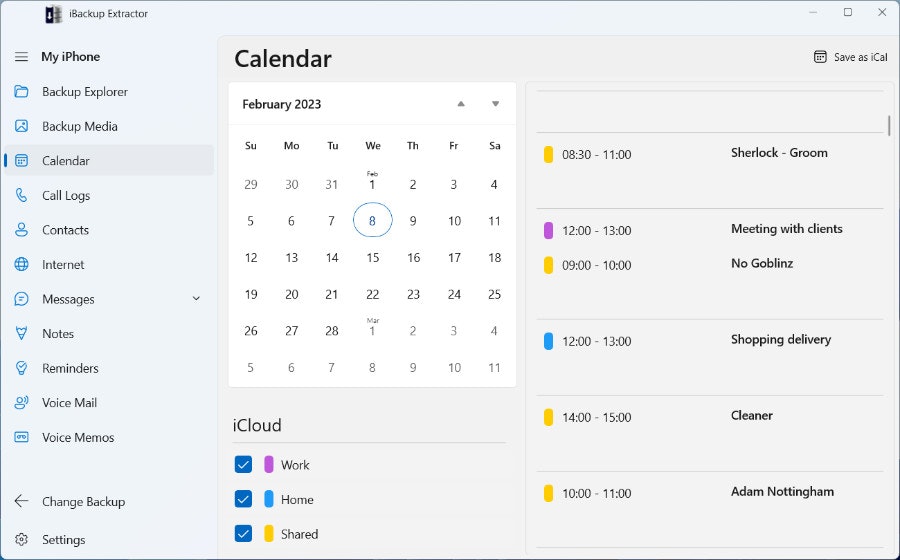Click purple Work color swatch

(269, 464)
